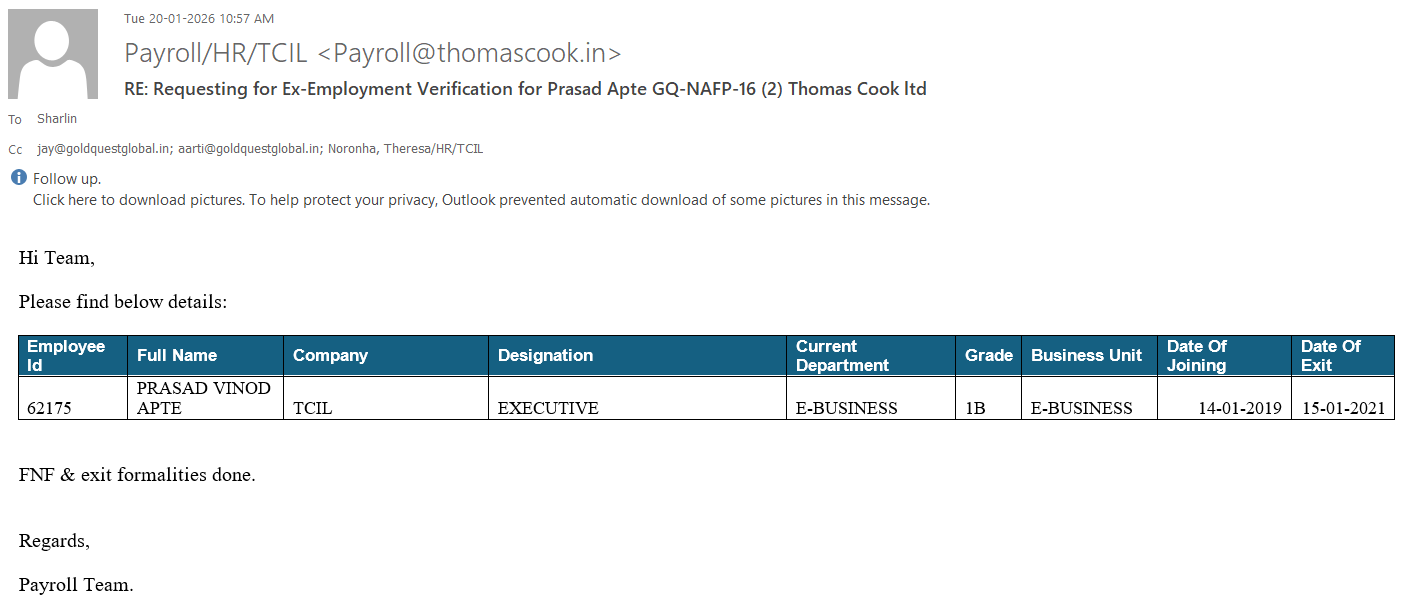Click sender address Payroll@thomascook.in

point(470,53)
